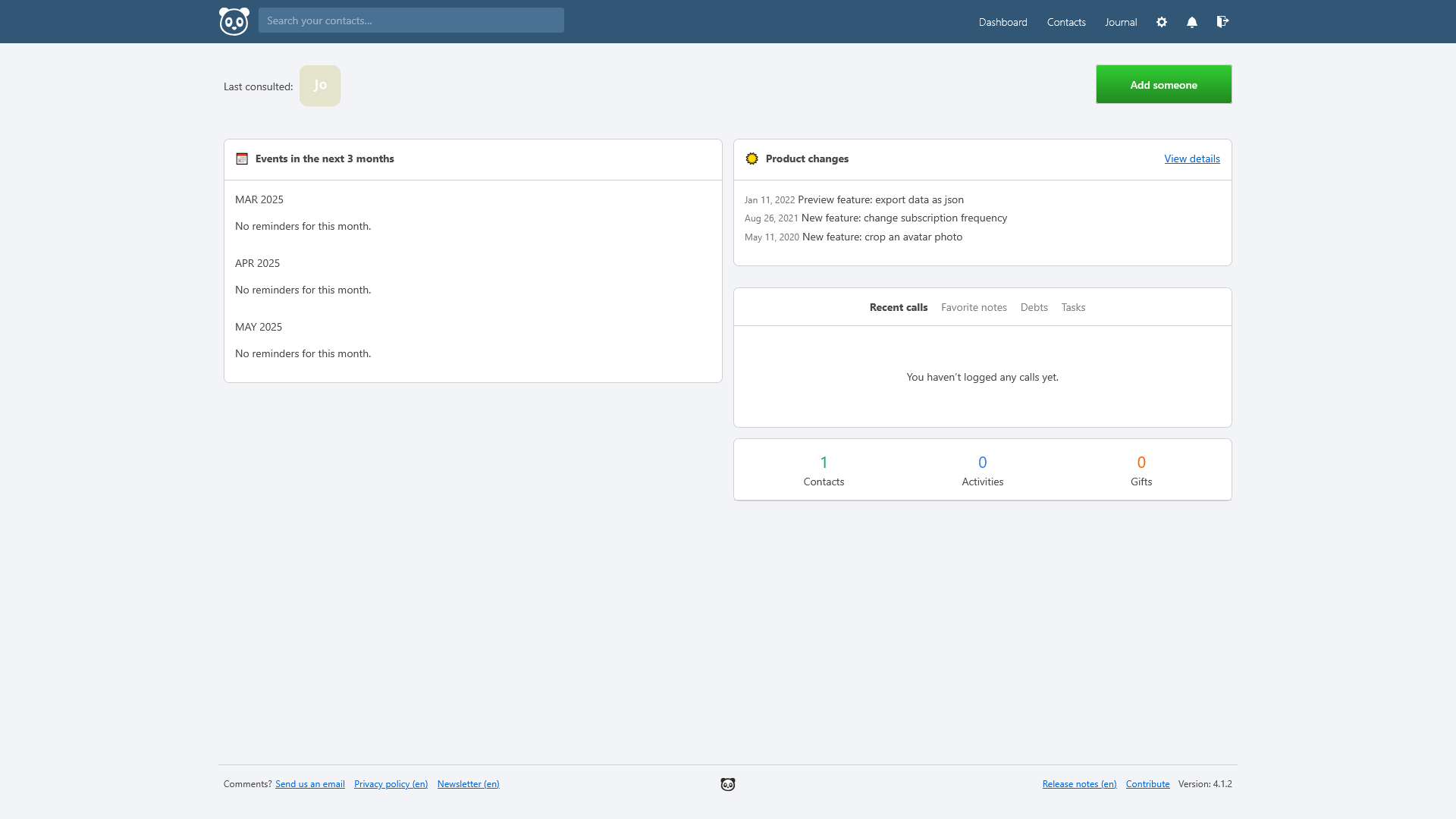Image resolution: width=1456 pixels, height=819 pixels.
Task: Click the Send us an email link
Action: tap(309, 784)
